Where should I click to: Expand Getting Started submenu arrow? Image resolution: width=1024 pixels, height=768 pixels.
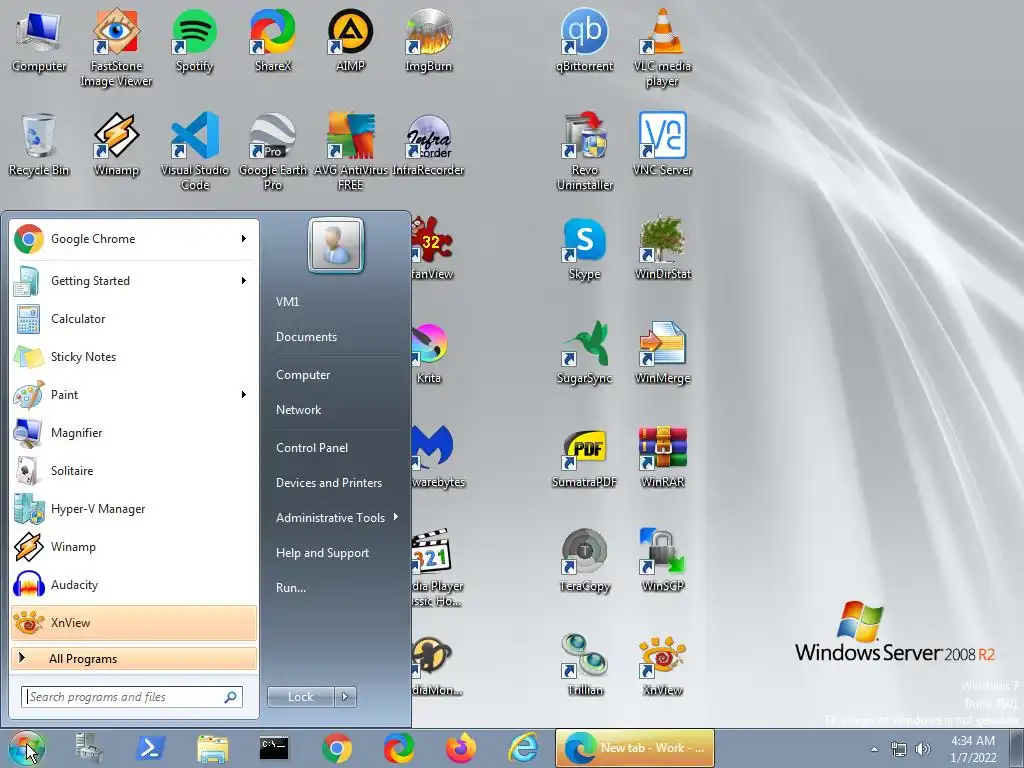point(244,280)
